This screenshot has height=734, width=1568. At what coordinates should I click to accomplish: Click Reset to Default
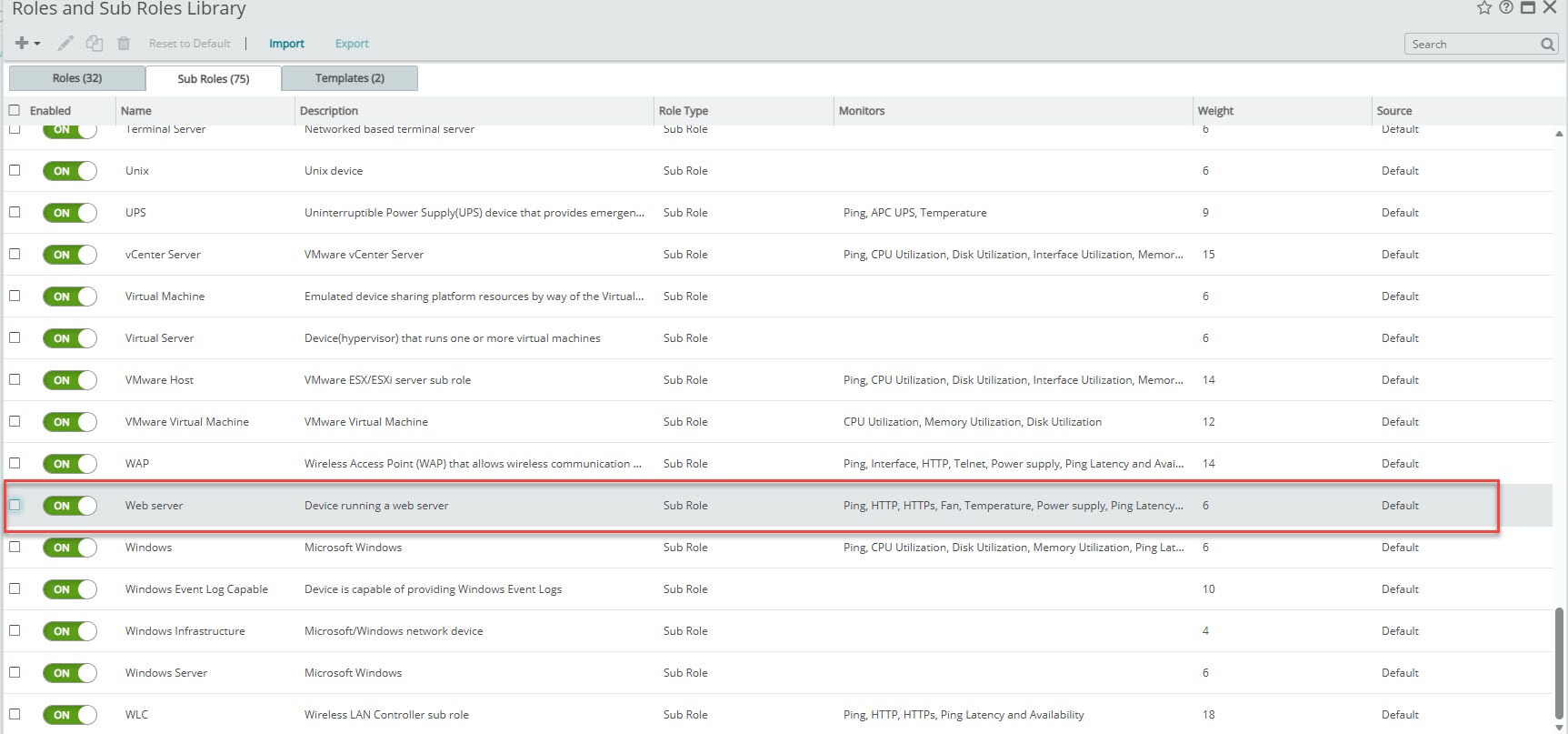190,44
